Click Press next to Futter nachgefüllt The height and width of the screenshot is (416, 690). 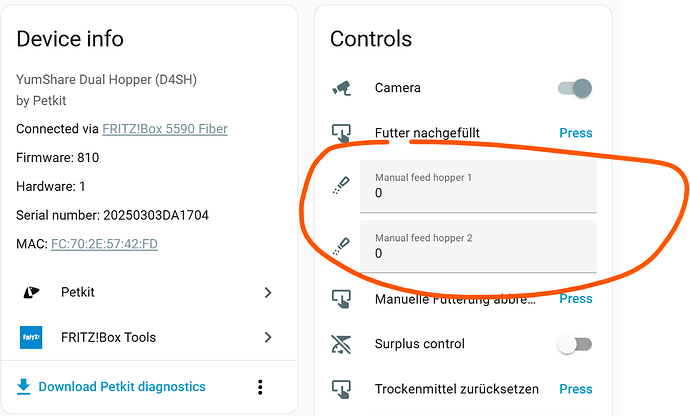(x=576, y=133)
